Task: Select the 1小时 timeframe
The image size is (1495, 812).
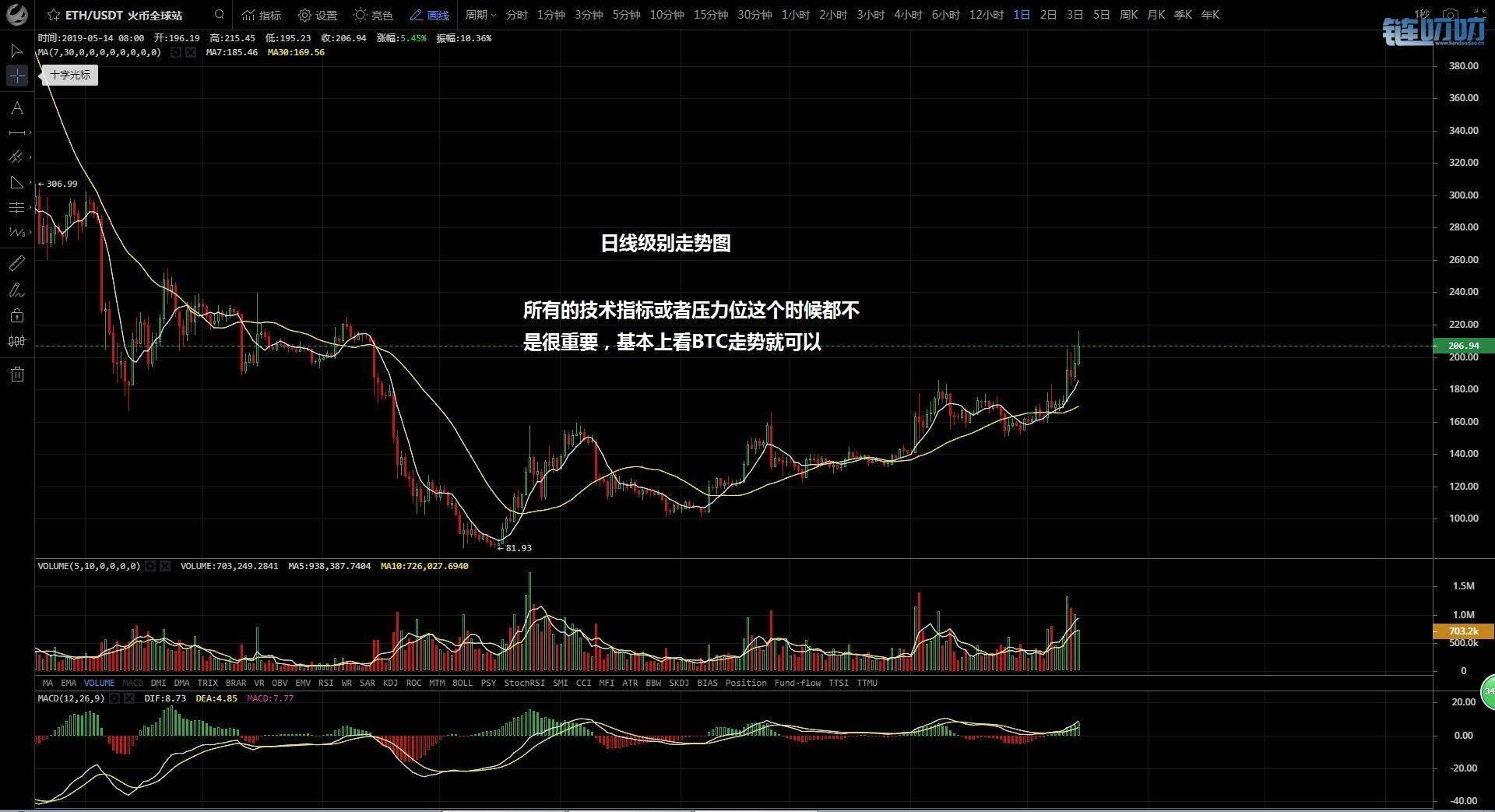Action: [x=795, y=15]
